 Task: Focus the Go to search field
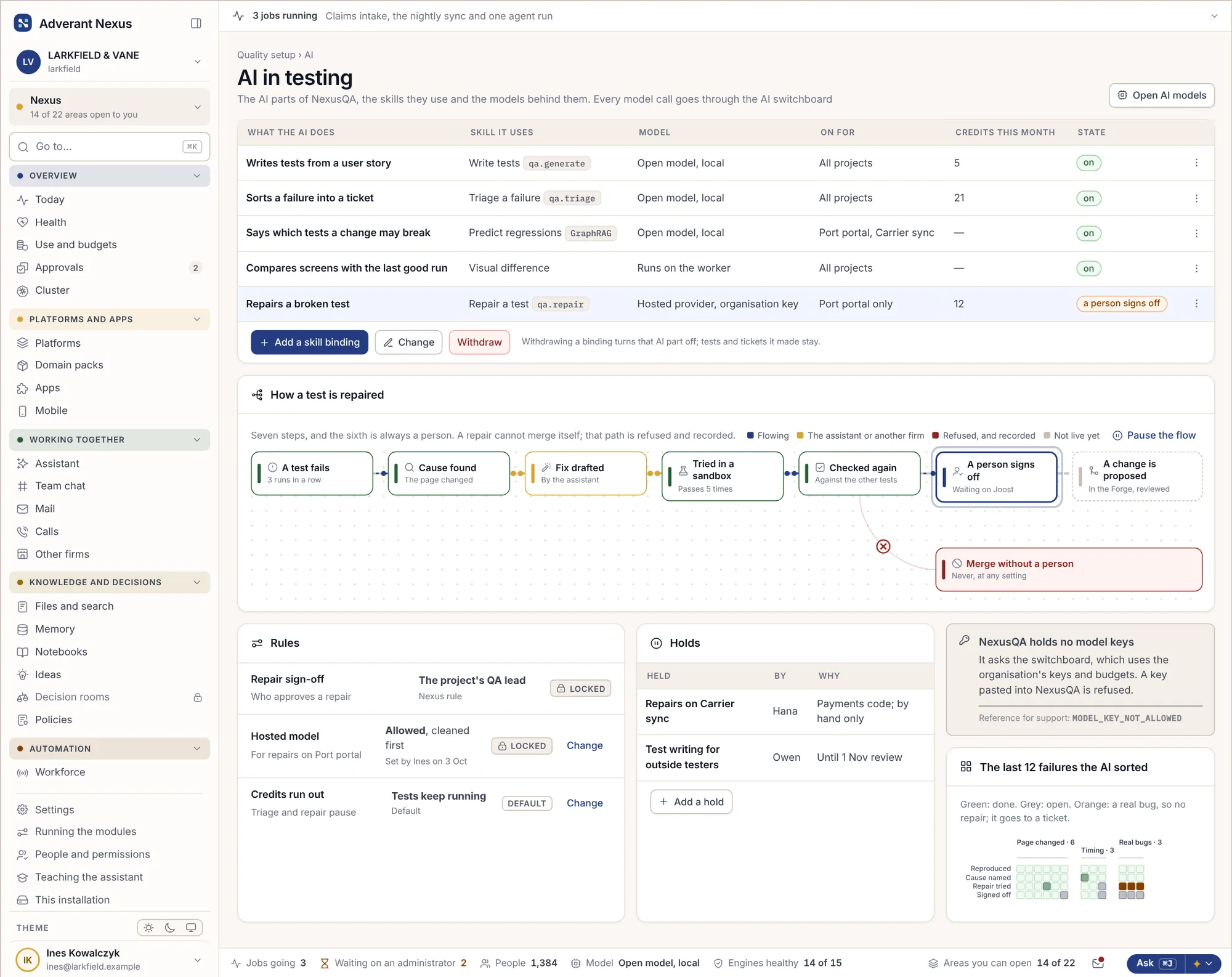pos(110,147)
